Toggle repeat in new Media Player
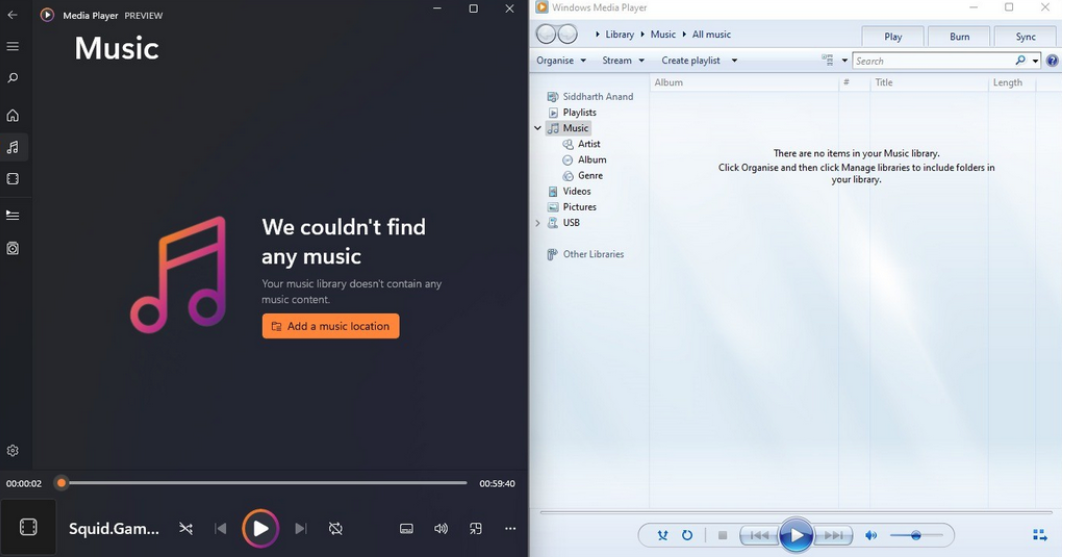The height and width of the screenshot is (557, 1067). tap(335, 528)
